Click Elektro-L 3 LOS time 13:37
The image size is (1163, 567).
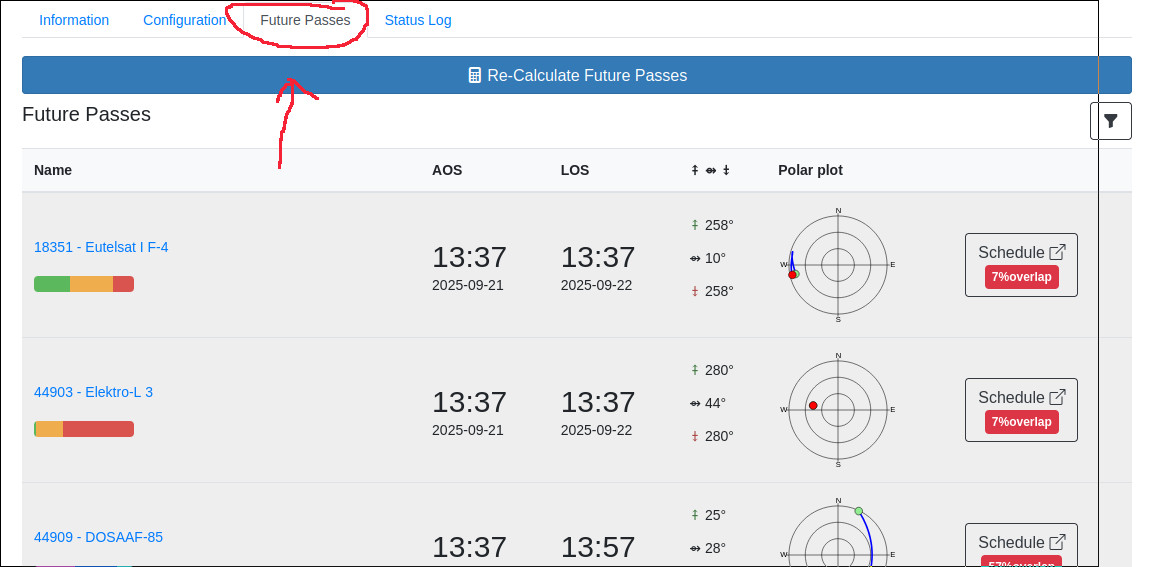tap(598, 402)
